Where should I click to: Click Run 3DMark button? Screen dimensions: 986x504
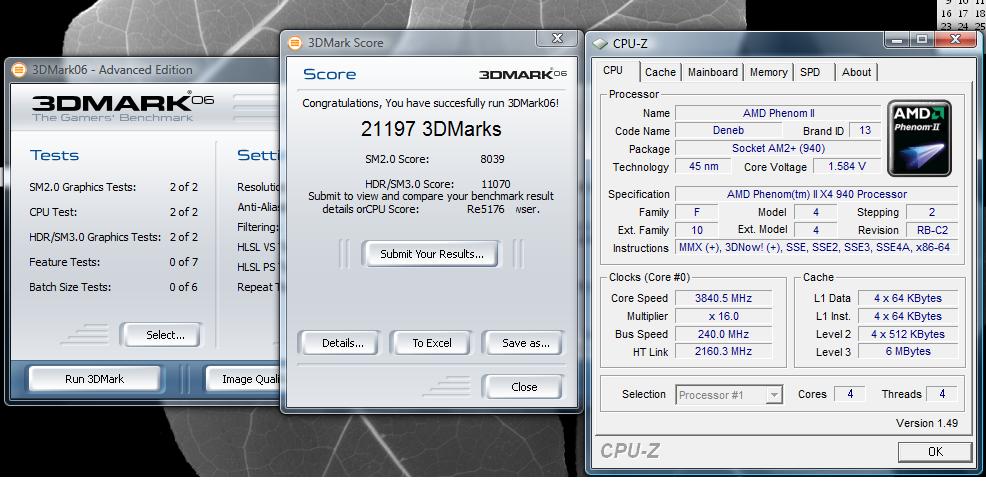tap(94, 379)
